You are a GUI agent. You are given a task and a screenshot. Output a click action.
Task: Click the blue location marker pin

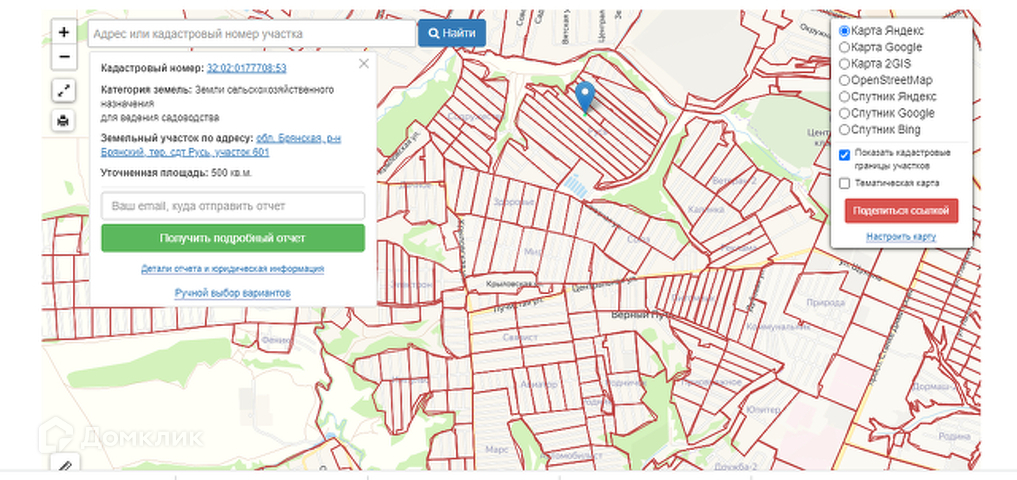click(585, 98)
